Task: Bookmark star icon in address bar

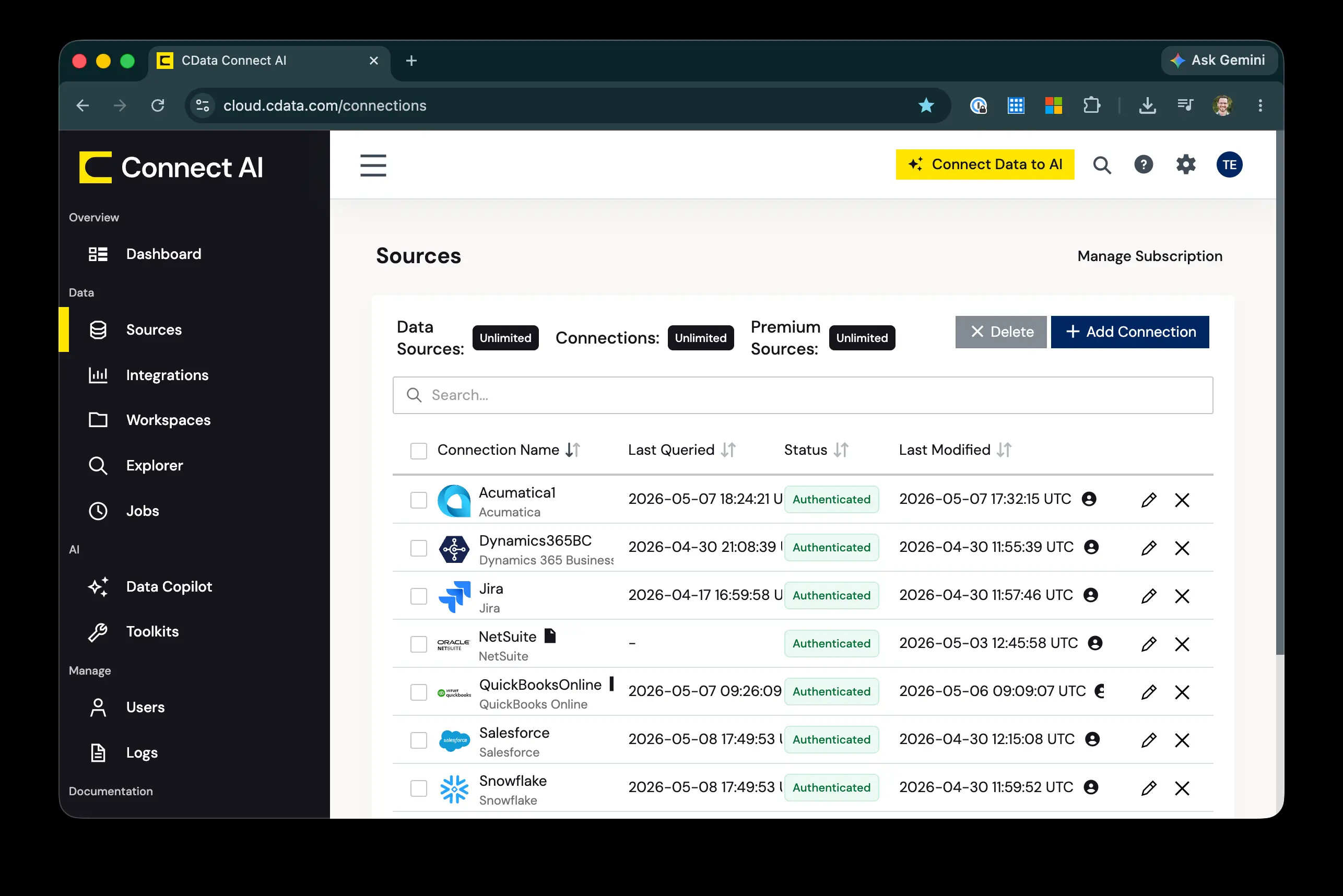Action: pos(926,105)
